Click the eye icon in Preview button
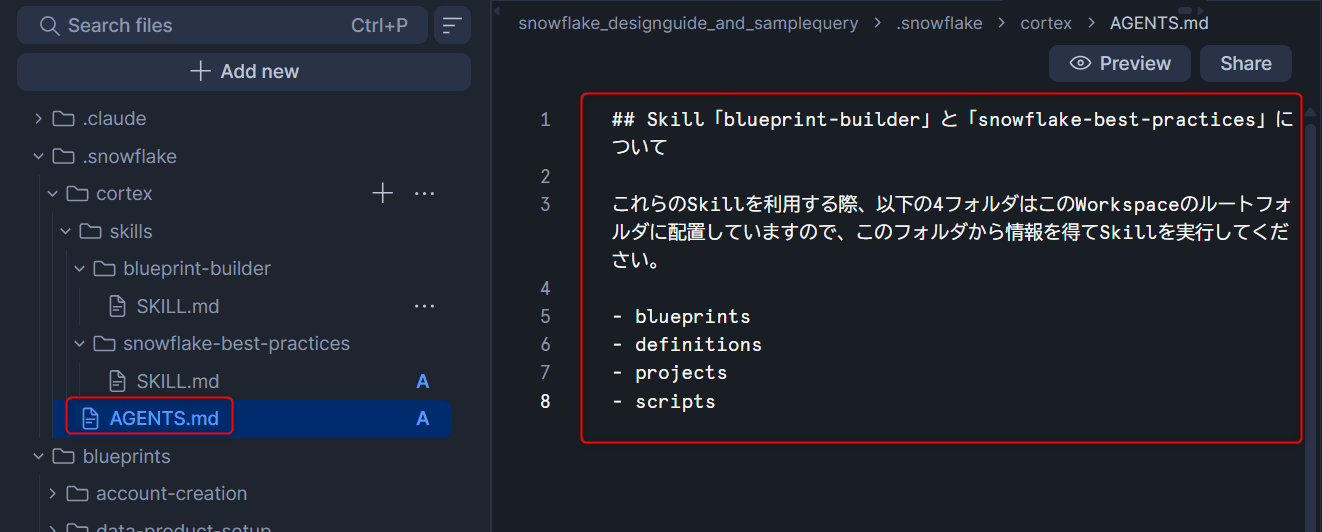This screenshot has height=532, width=1322. click(x=1080, y=64)
